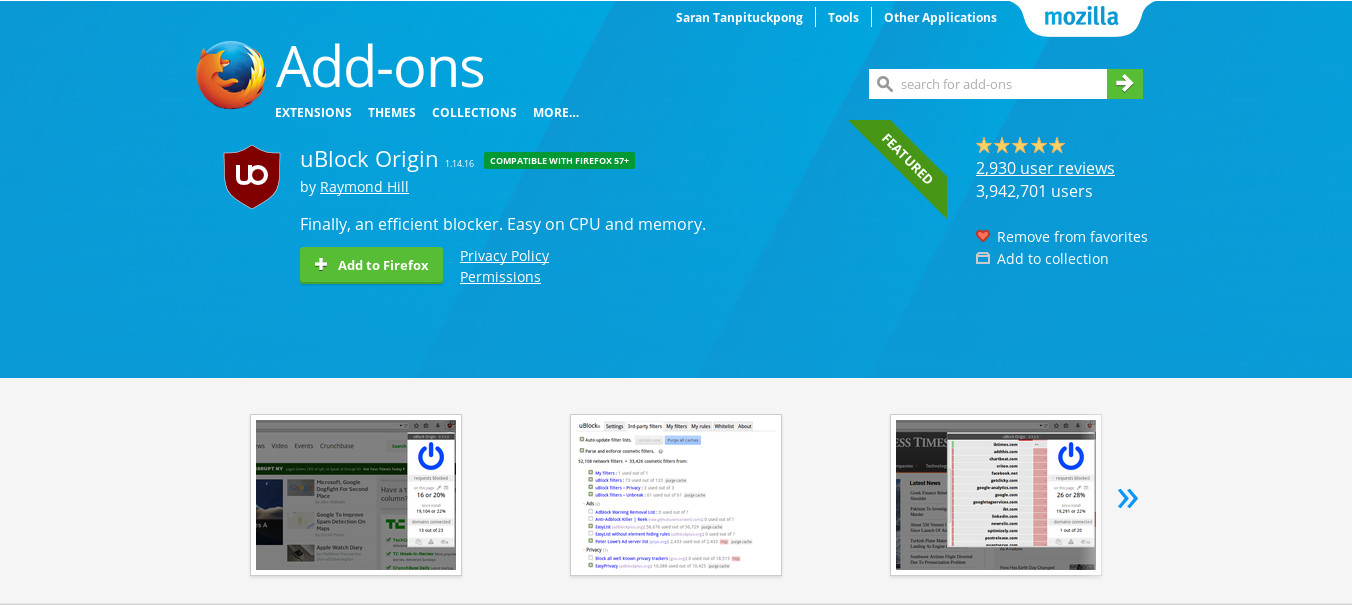This screenshot has width=1352, height=605.
Task: Open the Collections menu
Action: [x=474, y=113]
